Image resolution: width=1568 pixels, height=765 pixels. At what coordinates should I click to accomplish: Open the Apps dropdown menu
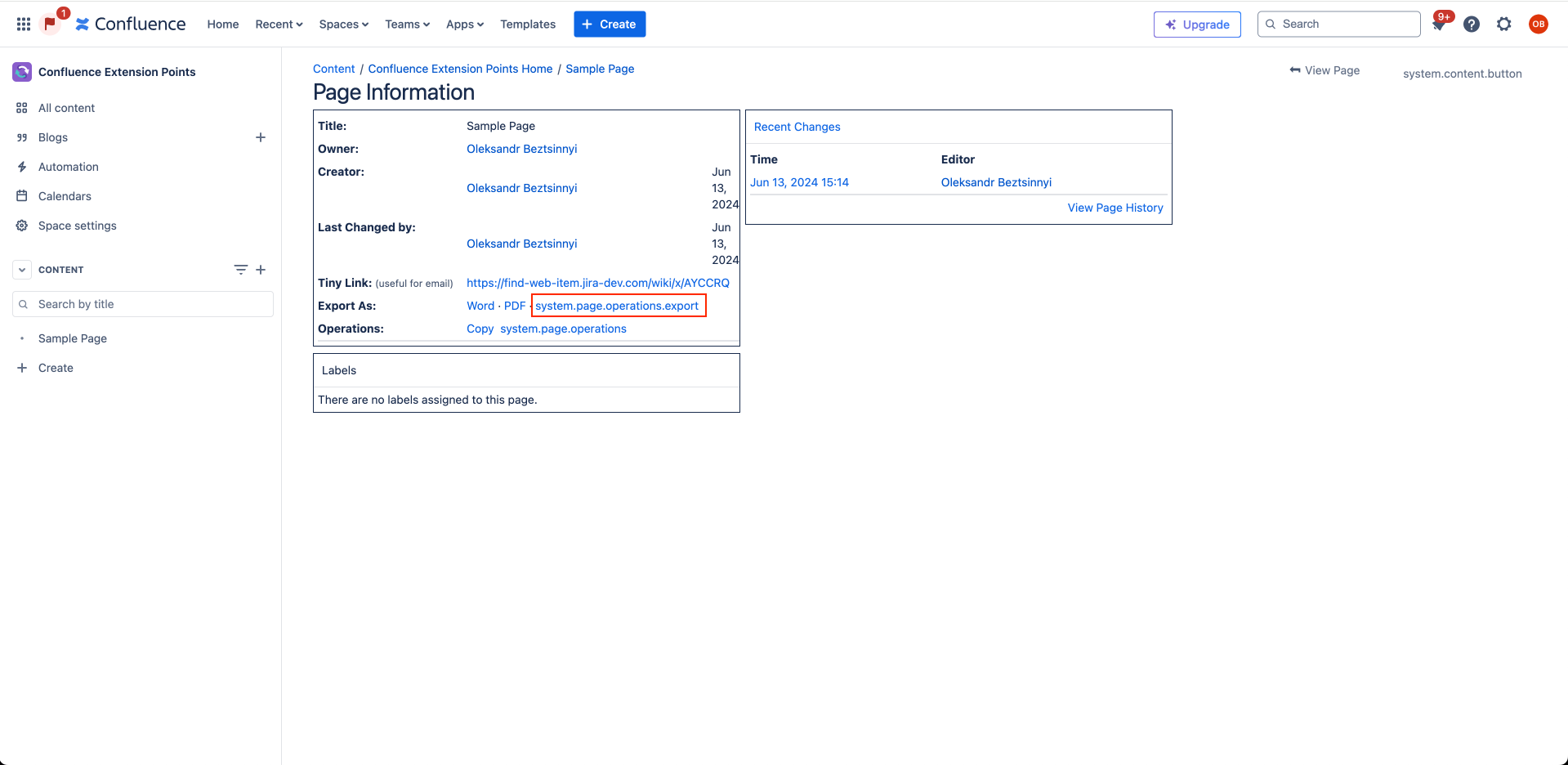coord(465,25)
